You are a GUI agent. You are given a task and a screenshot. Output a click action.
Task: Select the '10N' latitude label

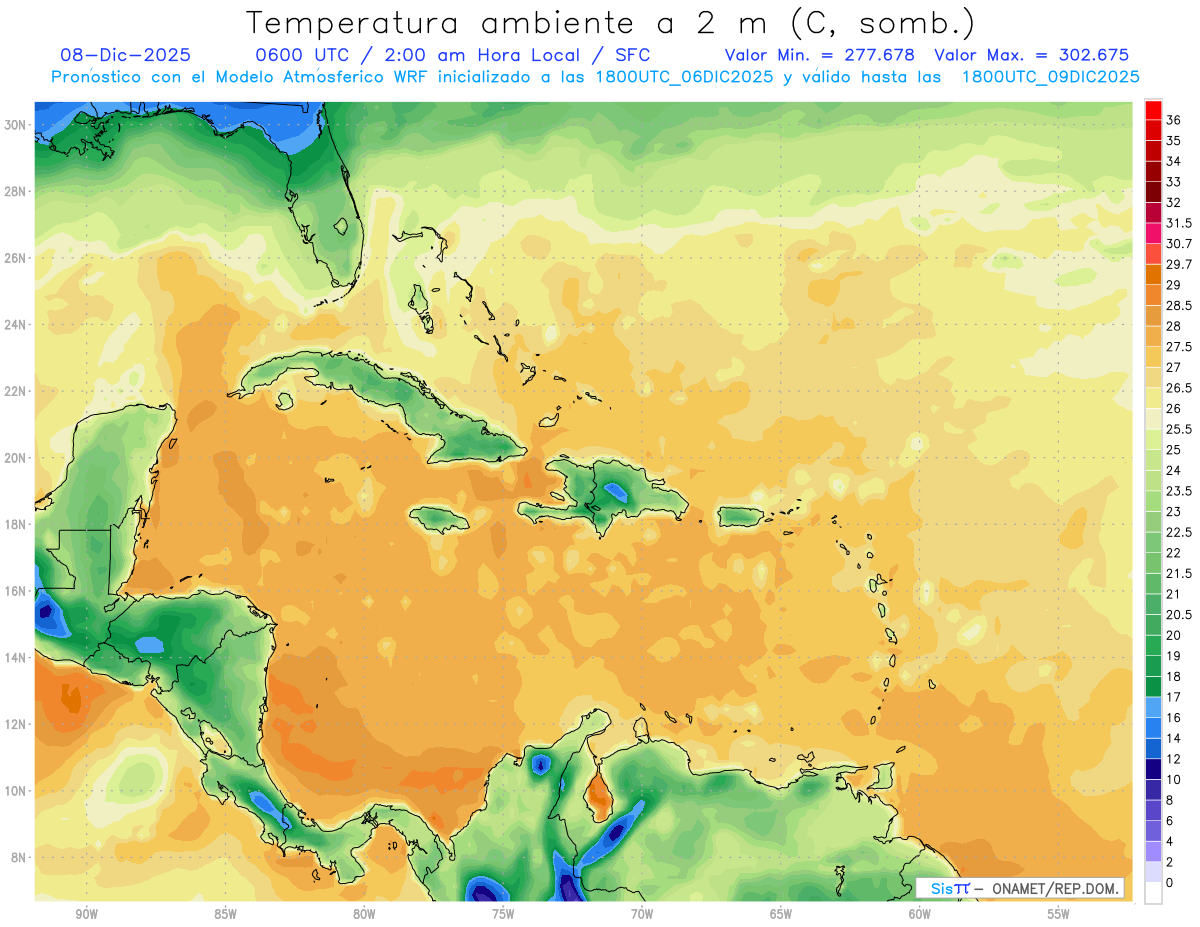pos(16,791)
